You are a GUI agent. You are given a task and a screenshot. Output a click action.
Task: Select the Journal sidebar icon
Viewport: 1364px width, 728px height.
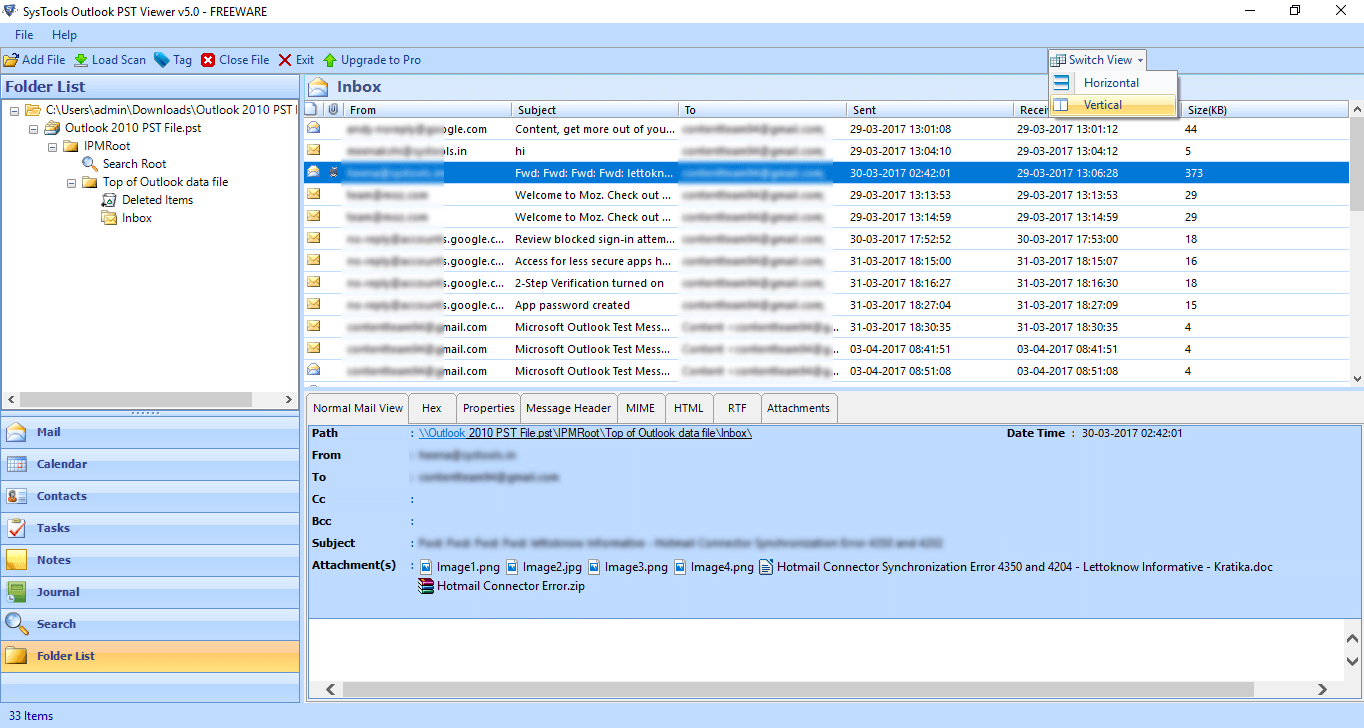coord(25,591)
